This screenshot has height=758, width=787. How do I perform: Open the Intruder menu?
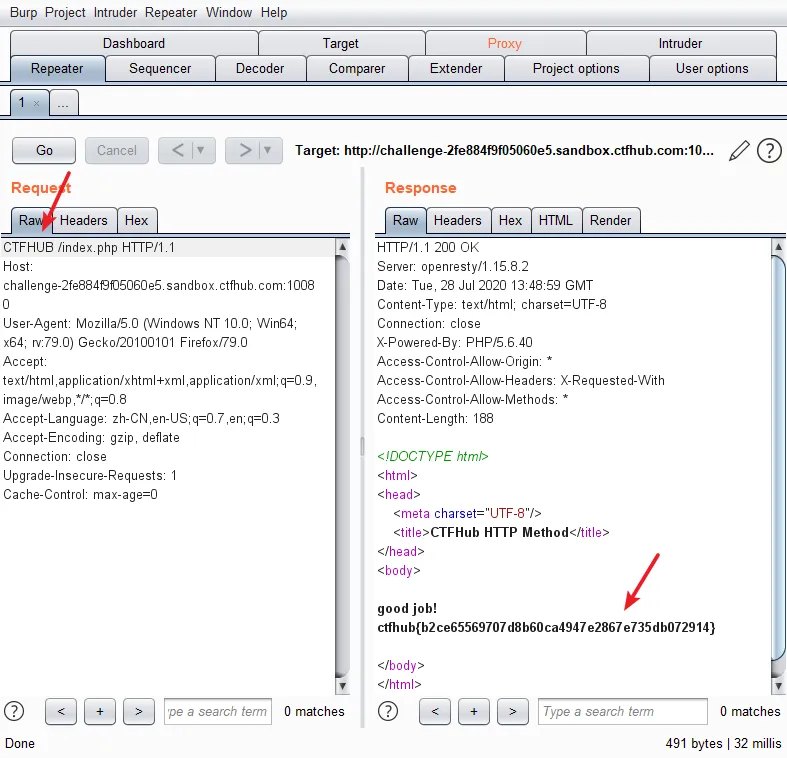(x=115, y=13)
